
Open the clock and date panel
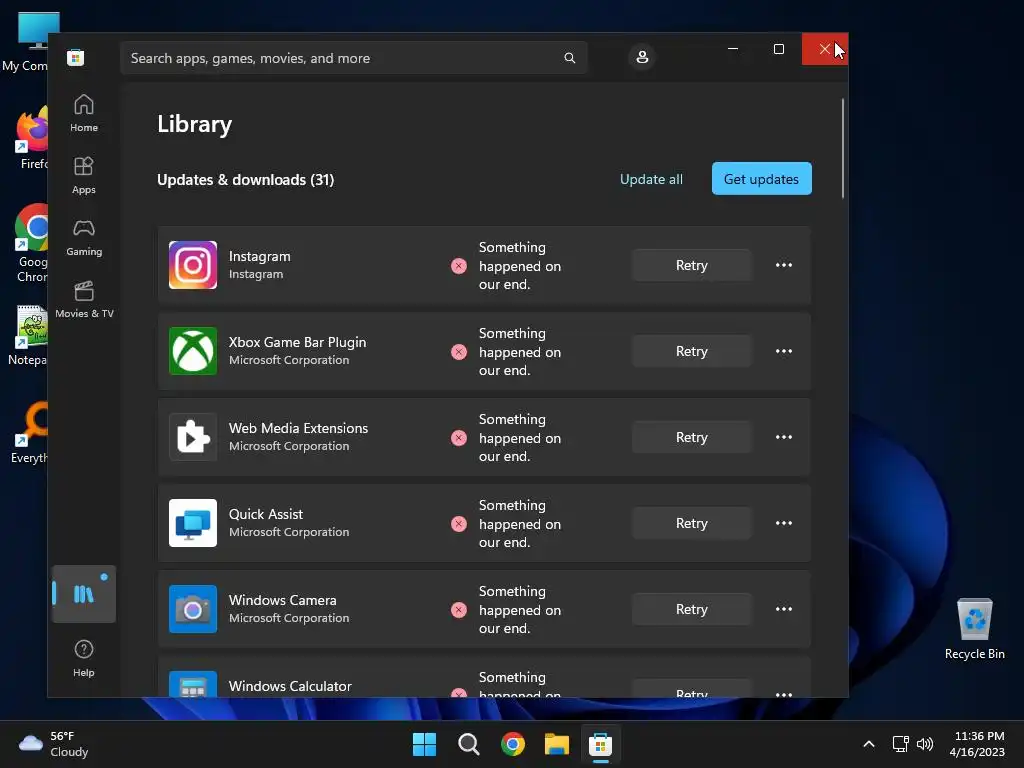click(977, 744)
